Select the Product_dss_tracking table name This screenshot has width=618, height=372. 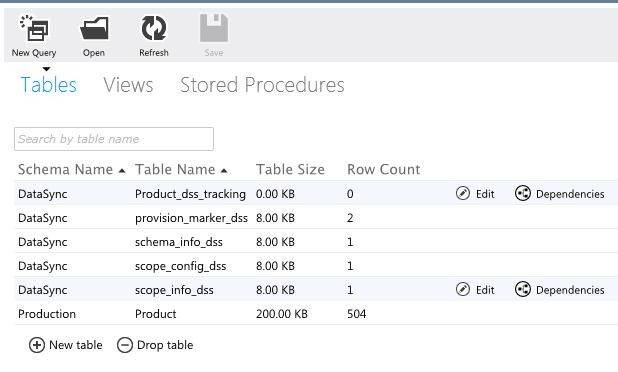pos(190,194)
